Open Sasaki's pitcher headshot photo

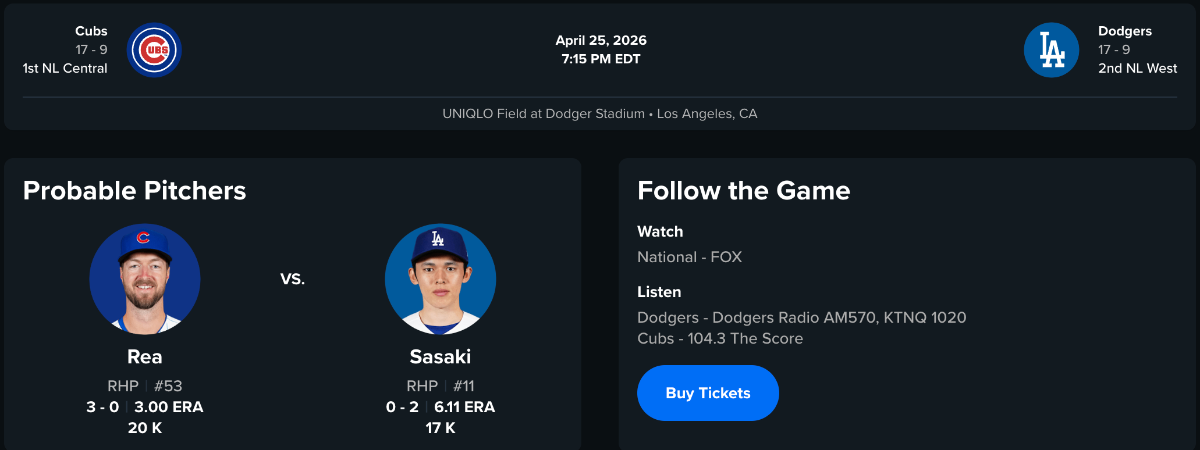pyautogui.click(x=440, y=279)
